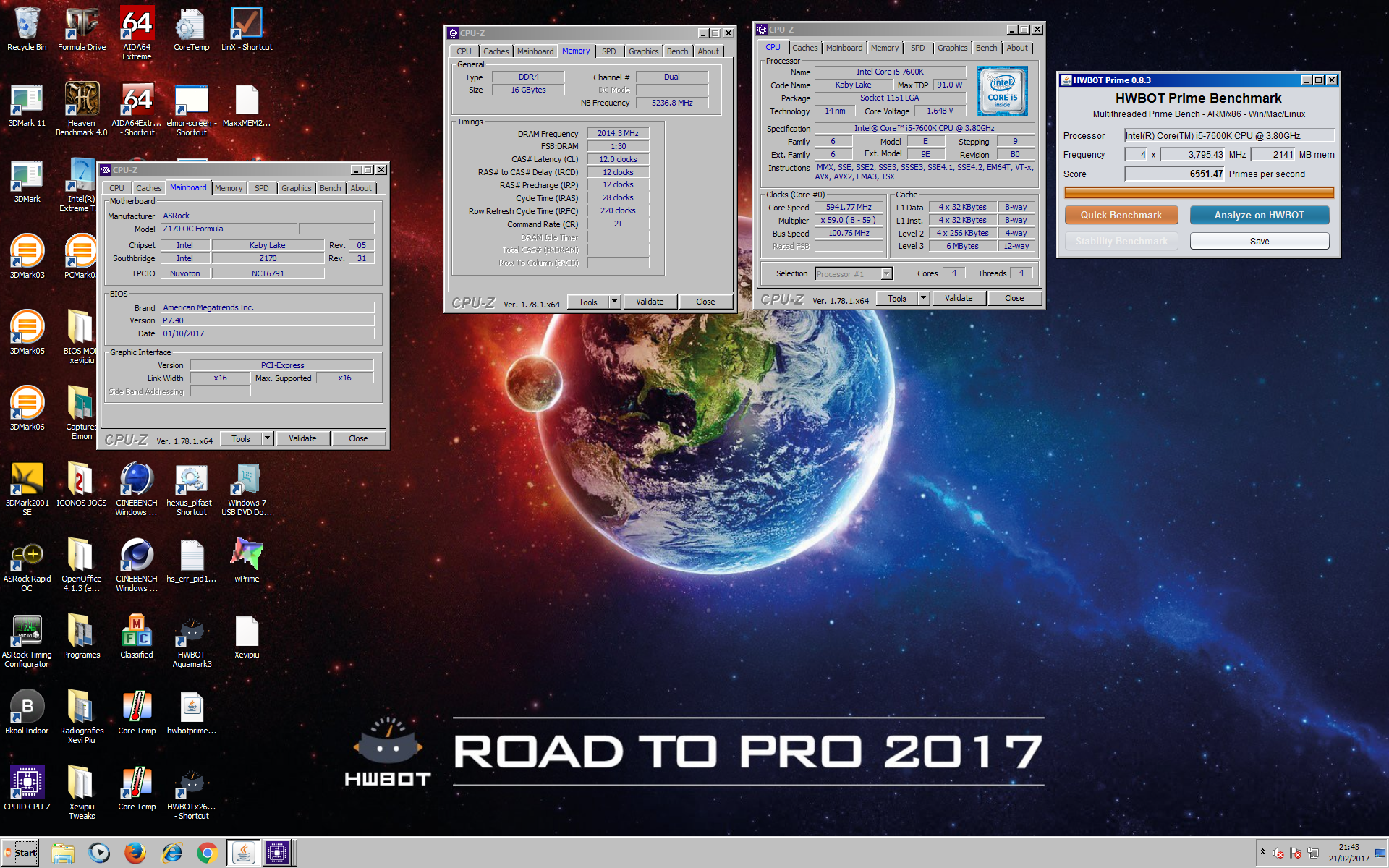Open Firefox from the taskbar
Image resolution: width=1389 pixels, height=868 pixels.
point(135,854)
